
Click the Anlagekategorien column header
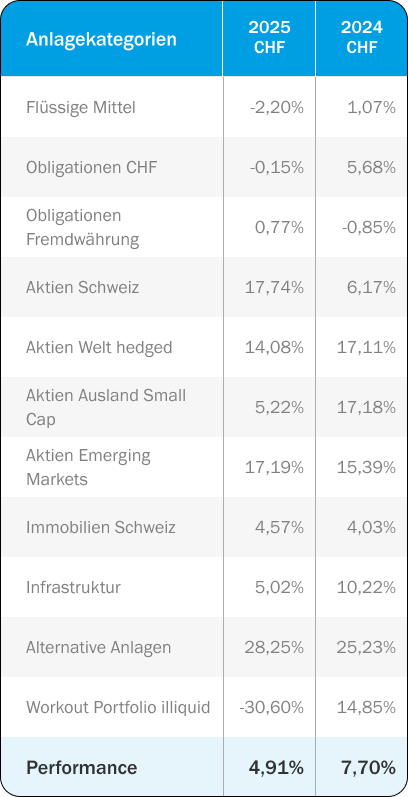pos(101,39)
